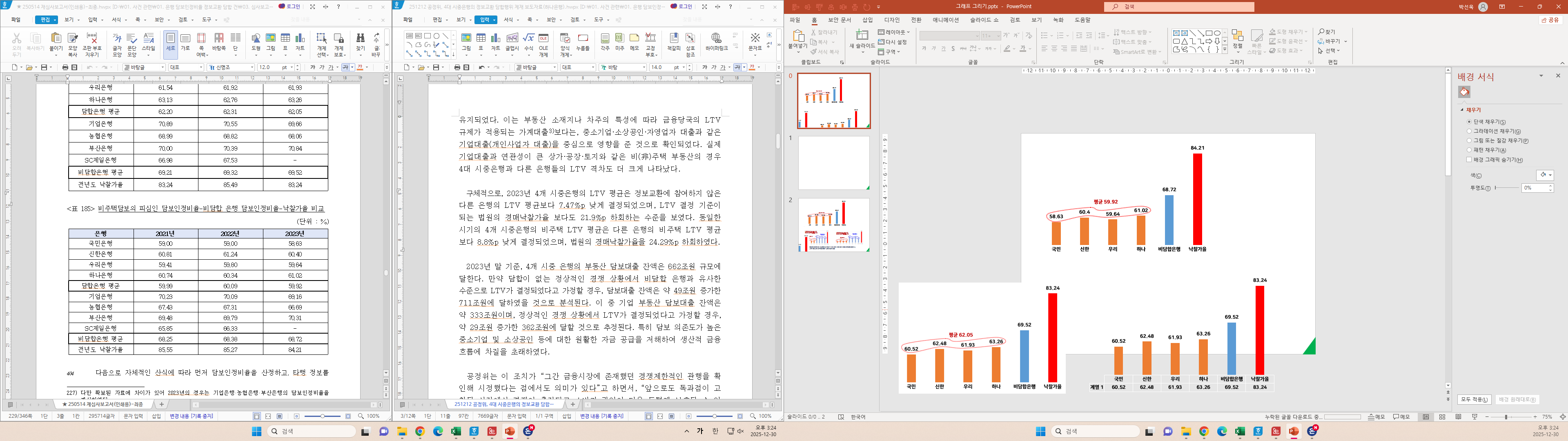Screen dimensions: 1568x441
Task: Collapse the 채우기 section in 배경 서식 panel
Action: [x=1462, y=110]
